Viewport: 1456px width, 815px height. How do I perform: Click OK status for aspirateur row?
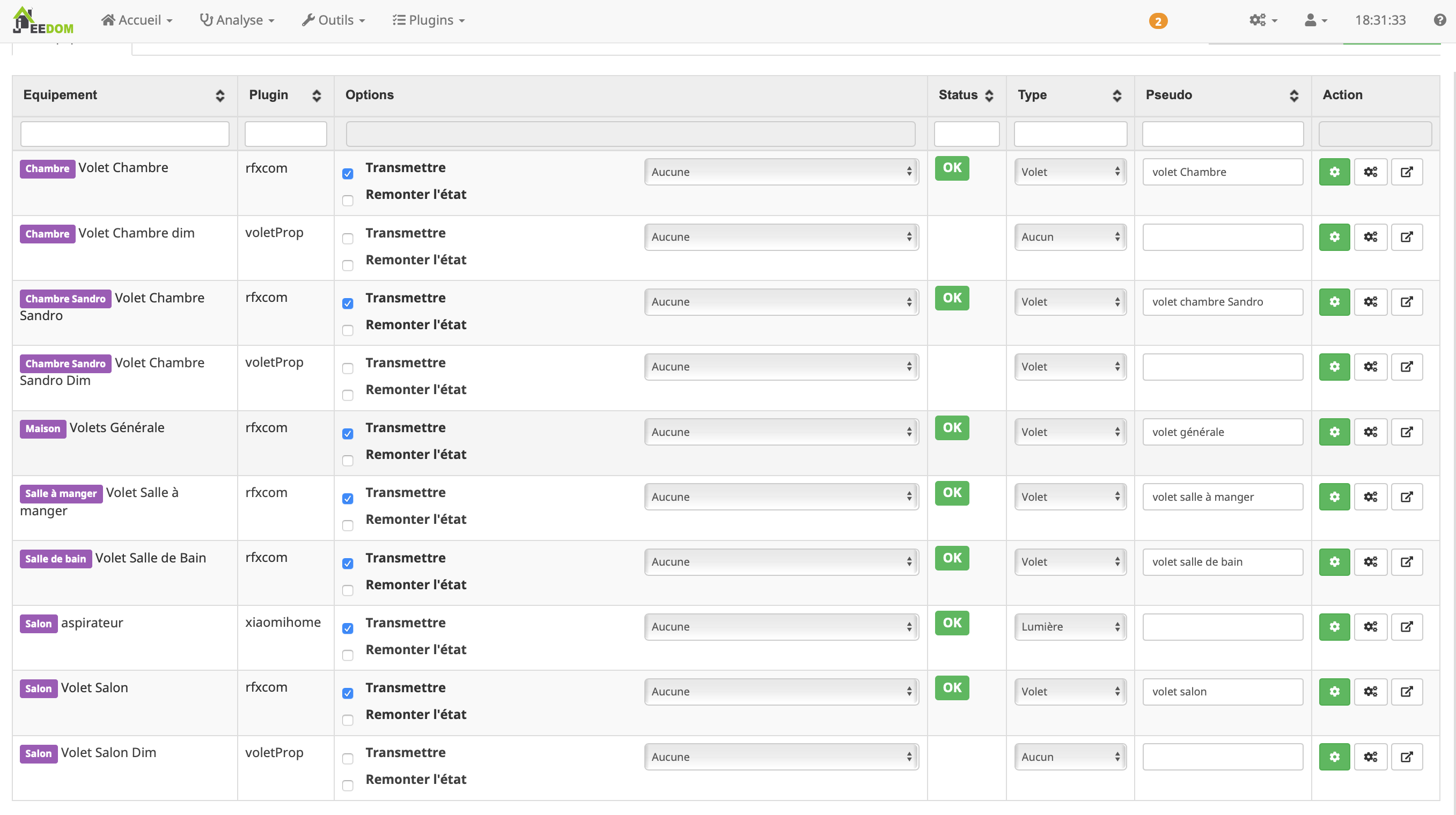(952, 623)
